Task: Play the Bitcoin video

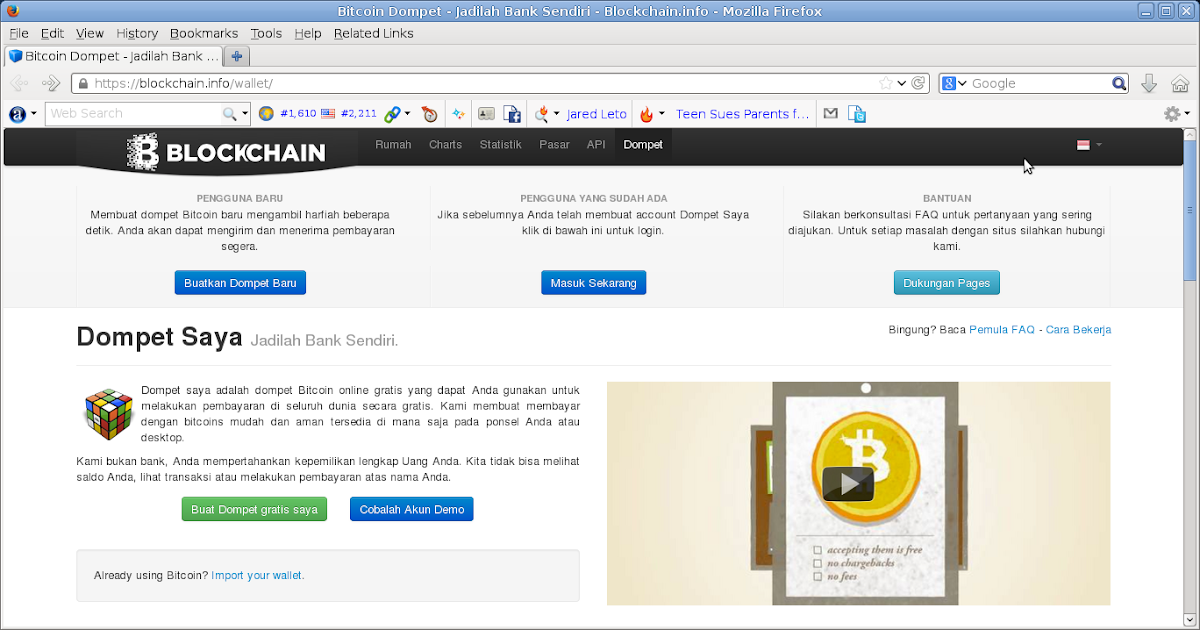Action: click(848, 484)
